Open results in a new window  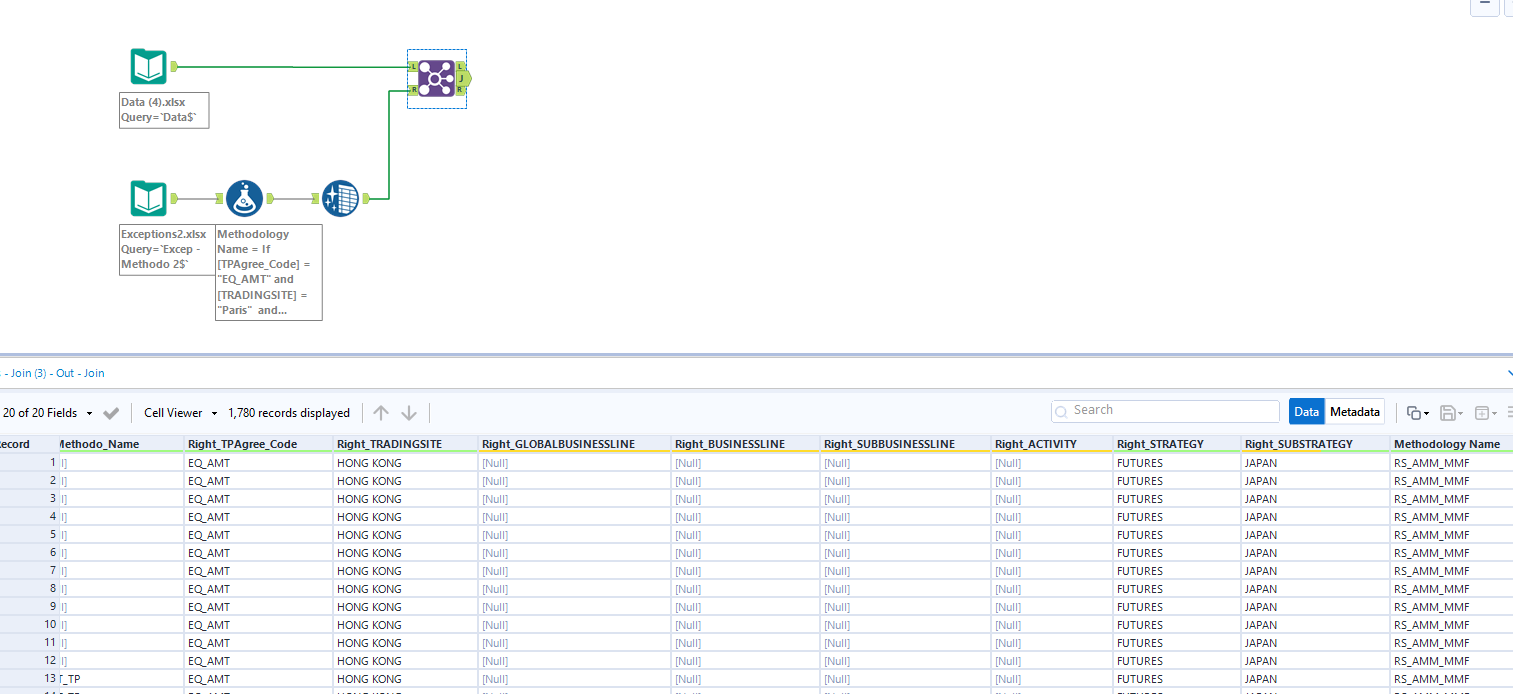point(1479,413)
